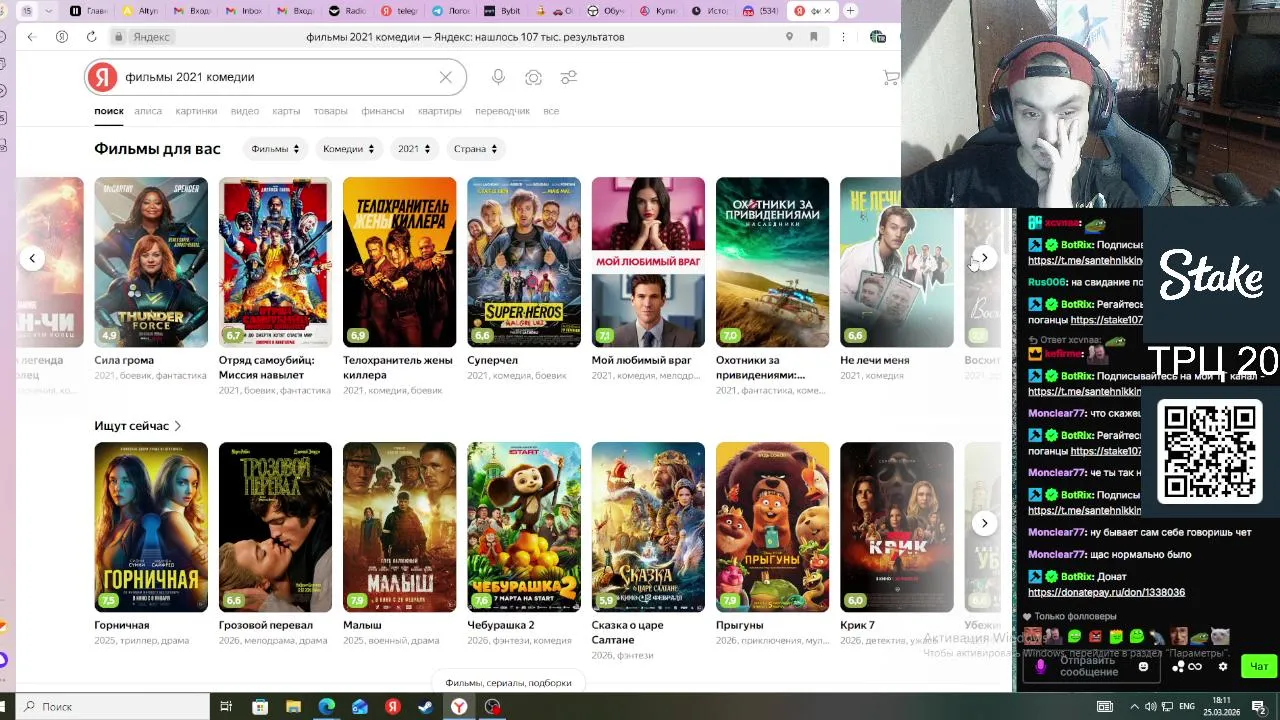Open the Малыш movie poster

399,527
